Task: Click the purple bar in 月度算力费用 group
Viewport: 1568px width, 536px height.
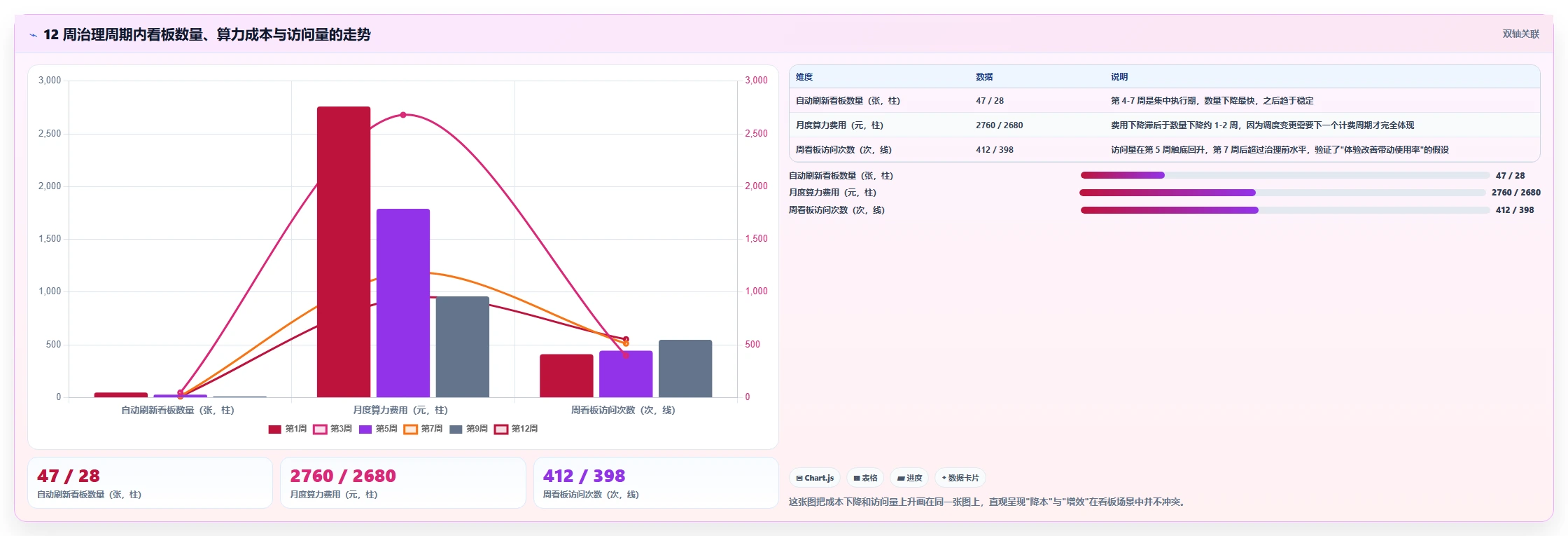Action: tap(403, 303)
